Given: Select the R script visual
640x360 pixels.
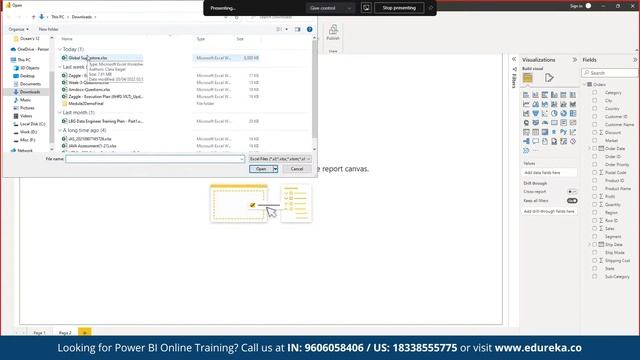Looking at the screenshot, I should pos(554,132).
